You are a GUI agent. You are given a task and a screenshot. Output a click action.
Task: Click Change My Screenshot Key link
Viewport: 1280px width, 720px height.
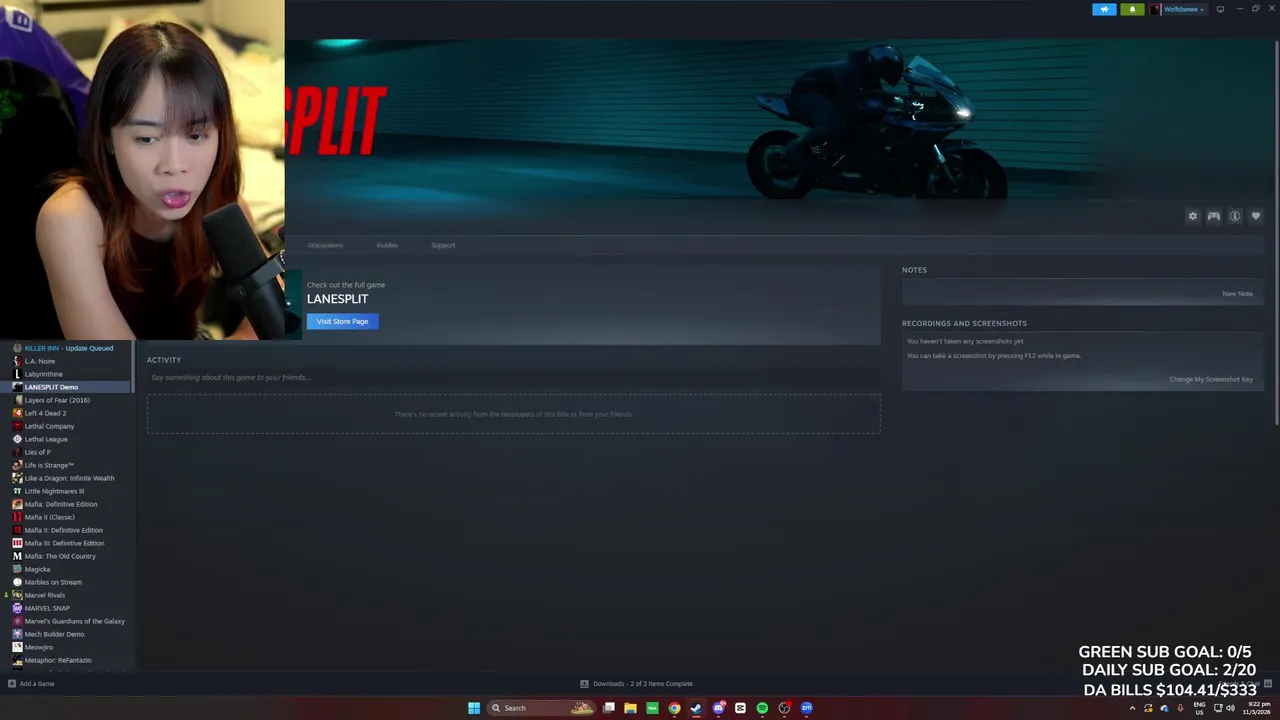(x=1211, y=379)
